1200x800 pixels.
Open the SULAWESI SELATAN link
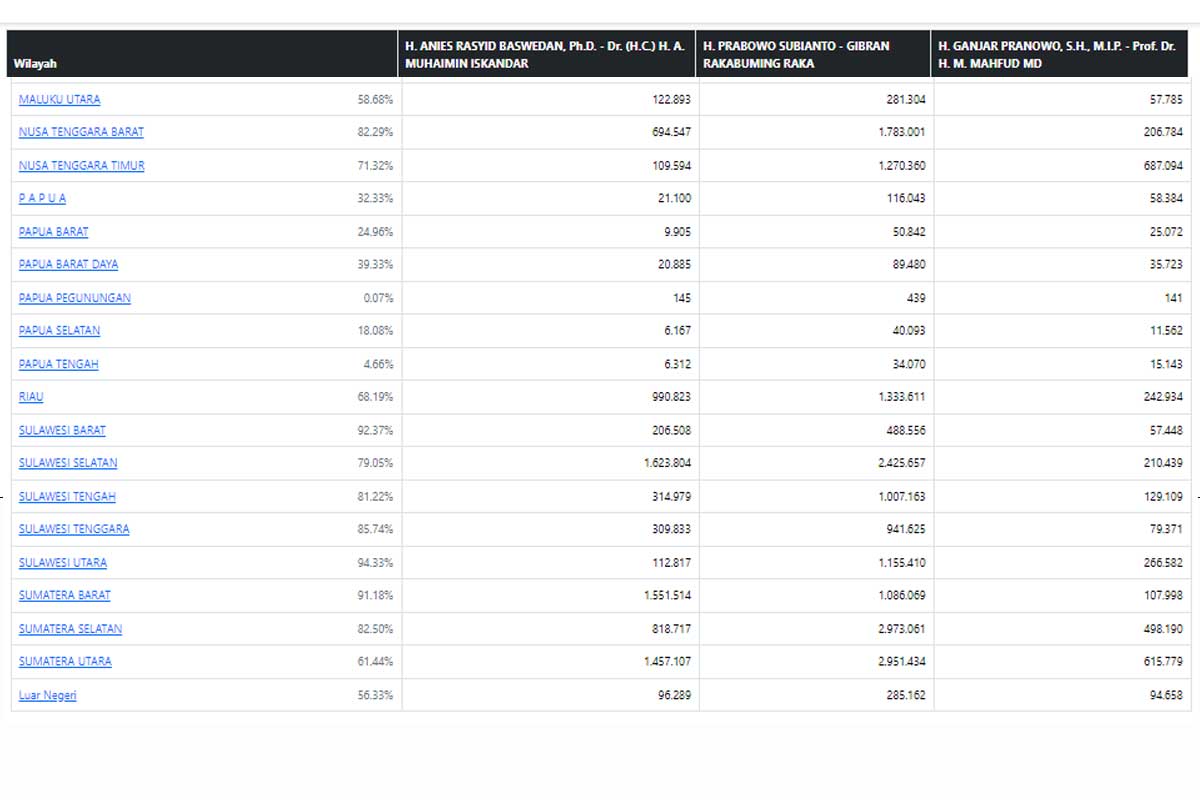tap(68, 463)
